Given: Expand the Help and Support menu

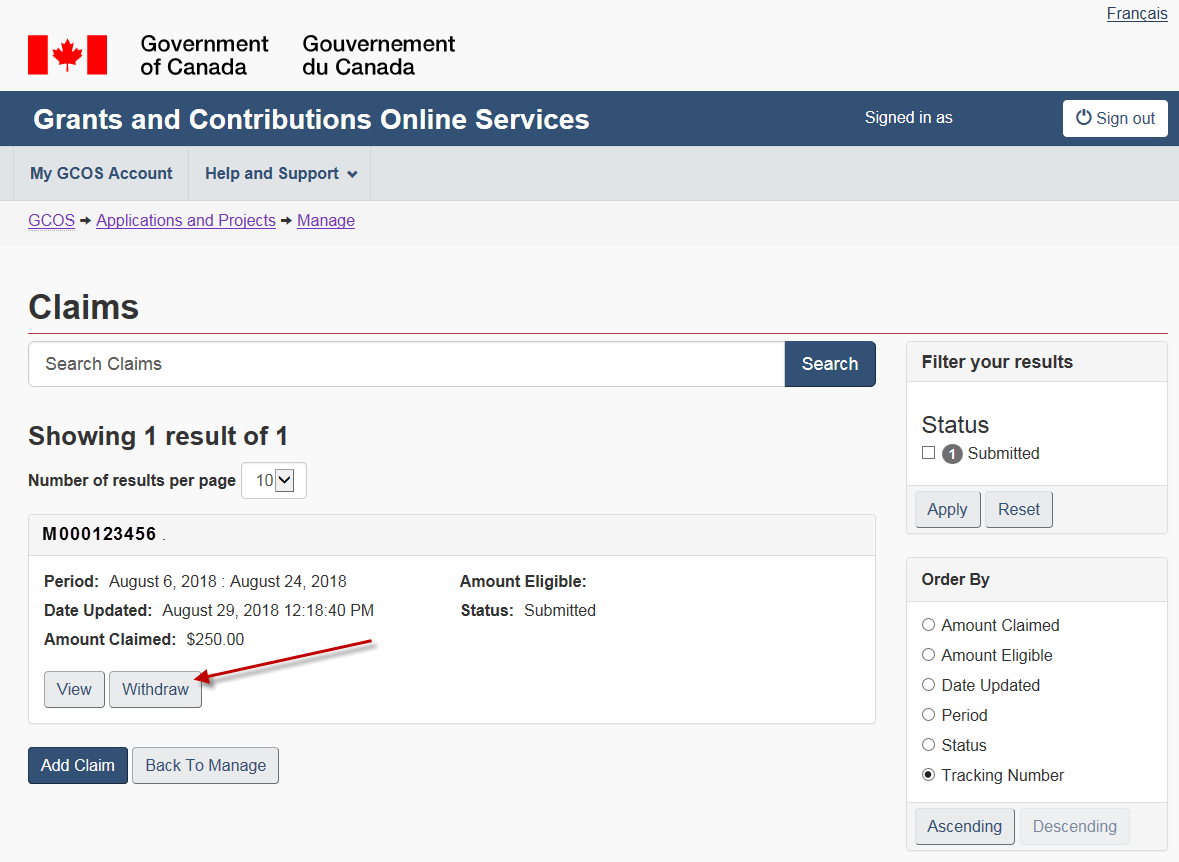Looking at the screenshot, I should pos(280,173).
